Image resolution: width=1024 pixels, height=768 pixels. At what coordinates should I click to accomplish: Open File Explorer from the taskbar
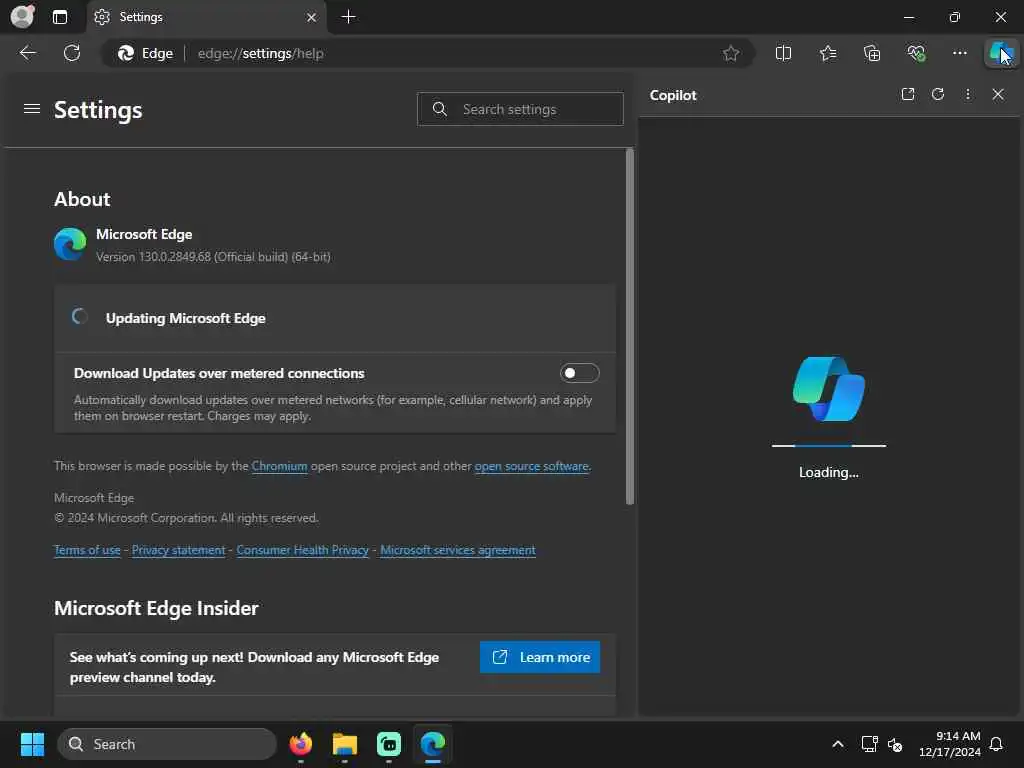click(345, 744)
